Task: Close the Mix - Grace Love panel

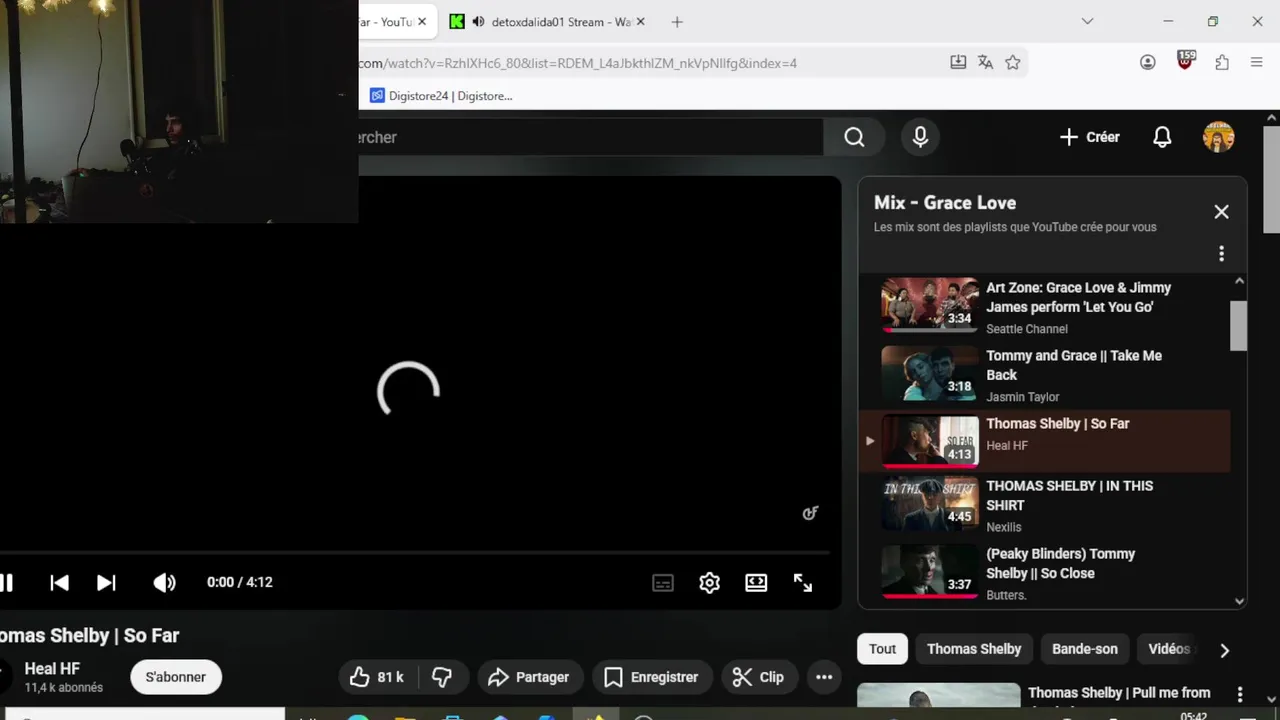Action: point(1221,212)
